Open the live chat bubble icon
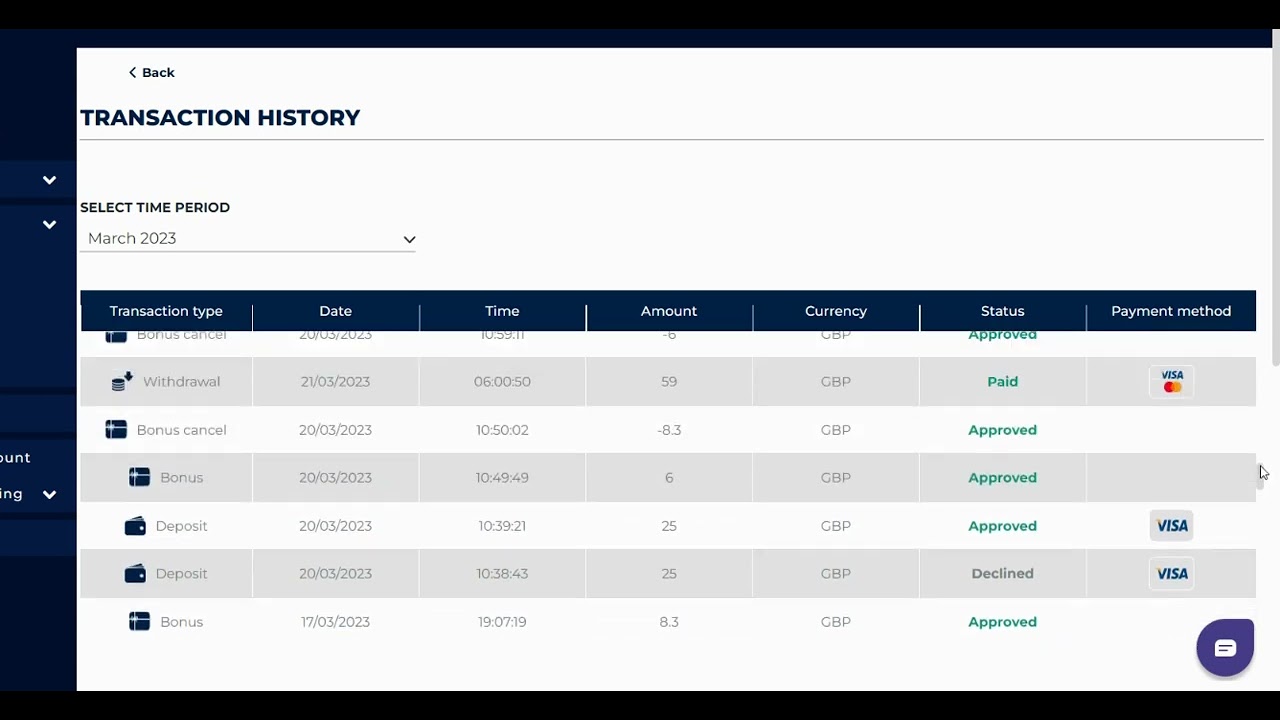 [x=1225, y=648]
